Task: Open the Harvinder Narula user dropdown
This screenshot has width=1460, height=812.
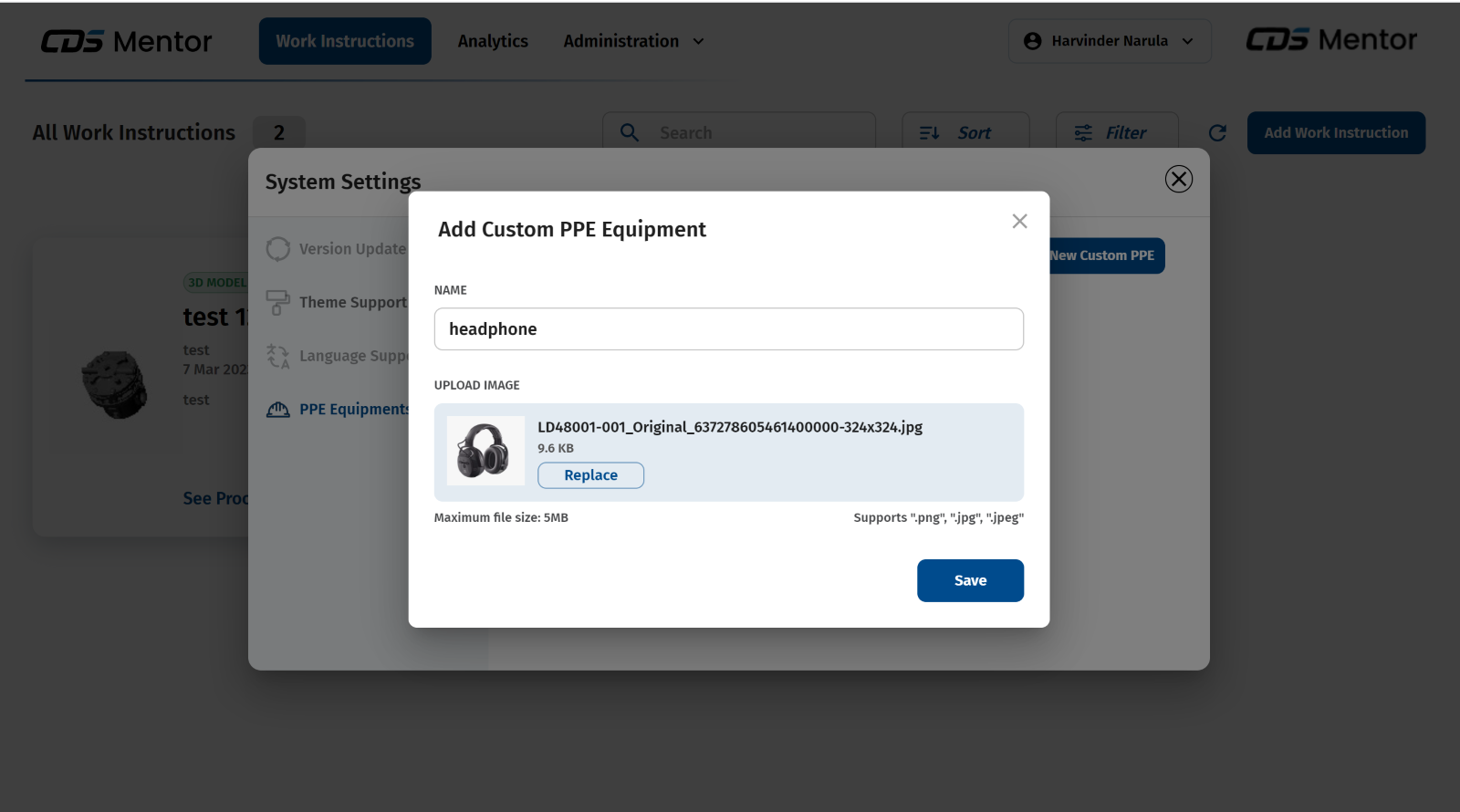Action: click(1110, 41)
